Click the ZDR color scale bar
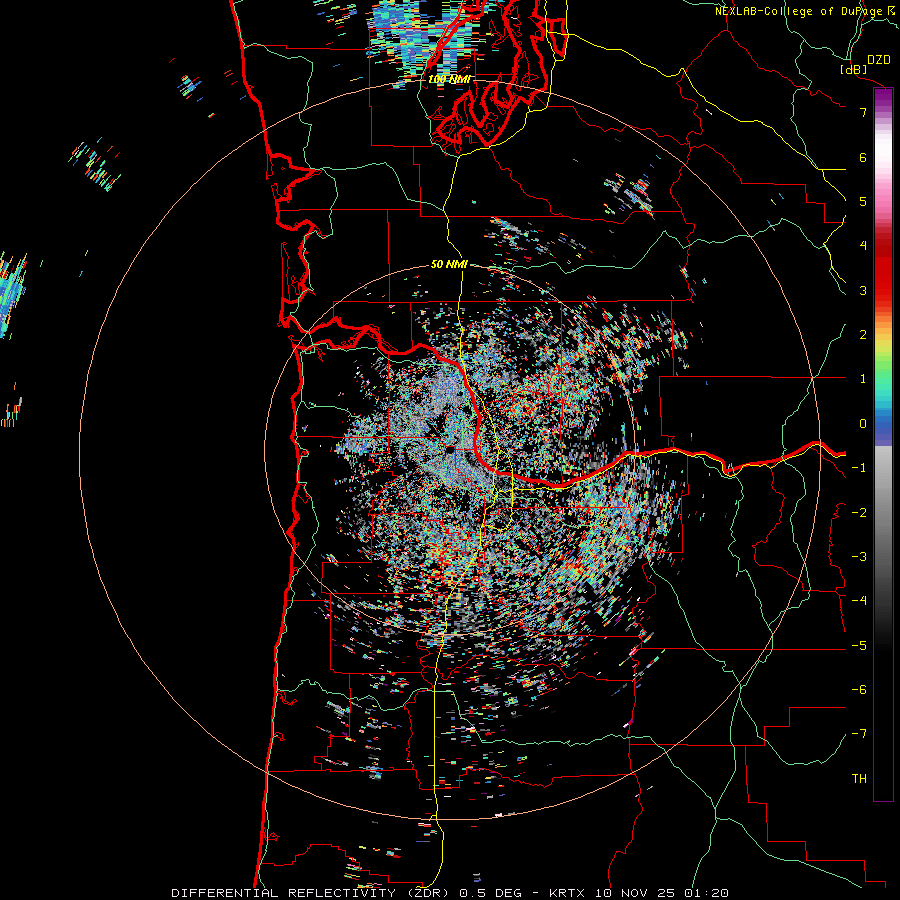This screenshot has height=900, width=900. 883,444
